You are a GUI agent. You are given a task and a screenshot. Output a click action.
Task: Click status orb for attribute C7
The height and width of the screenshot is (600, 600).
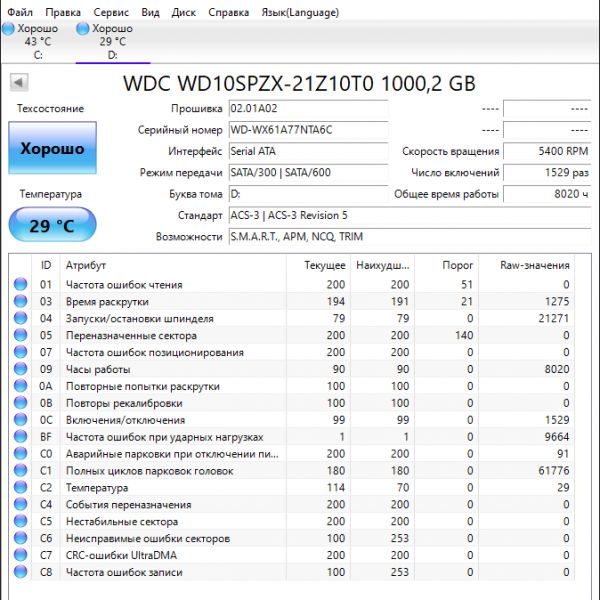point(20,555)
